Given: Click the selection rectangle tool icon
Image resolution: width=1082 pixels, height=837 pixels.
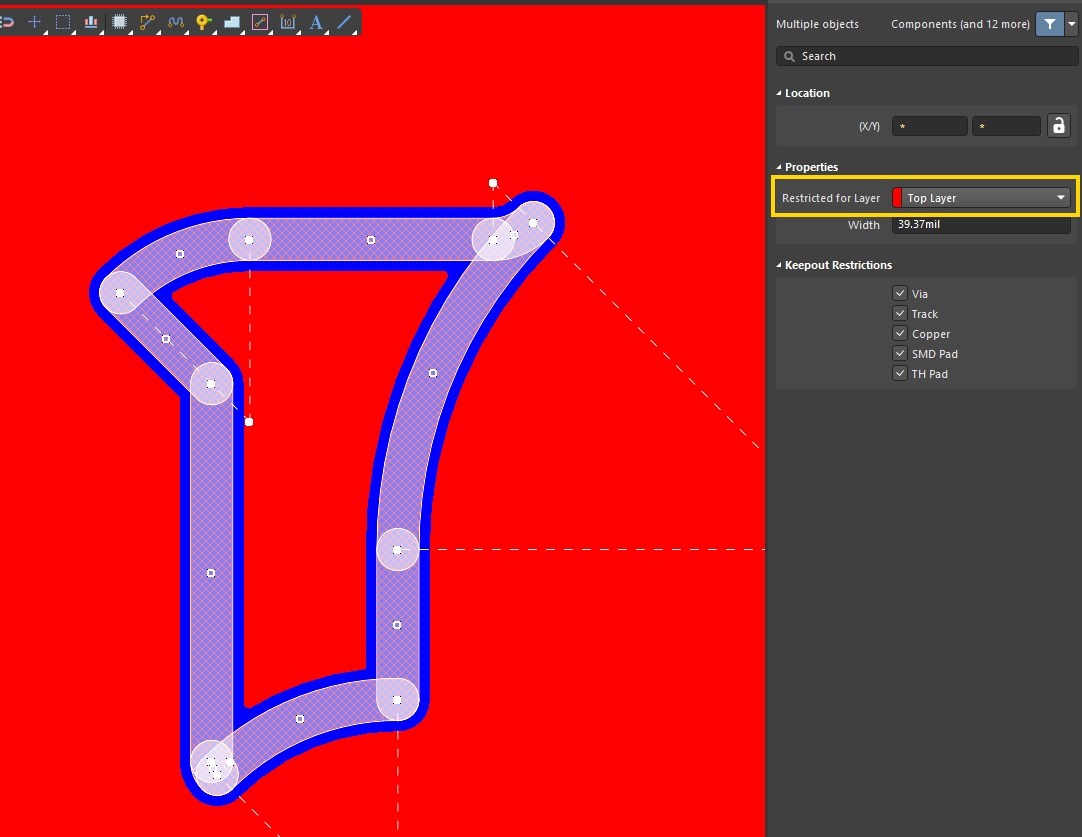Looking at the screenshot, I should pos(63,21).
